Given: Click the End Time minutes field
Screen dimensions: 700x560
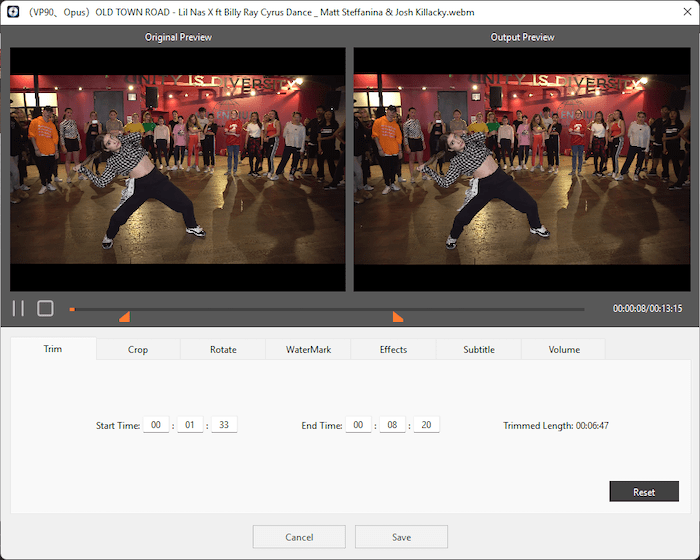Looking at the screenshot, I should pyautogui.click(x=393, y=425).
